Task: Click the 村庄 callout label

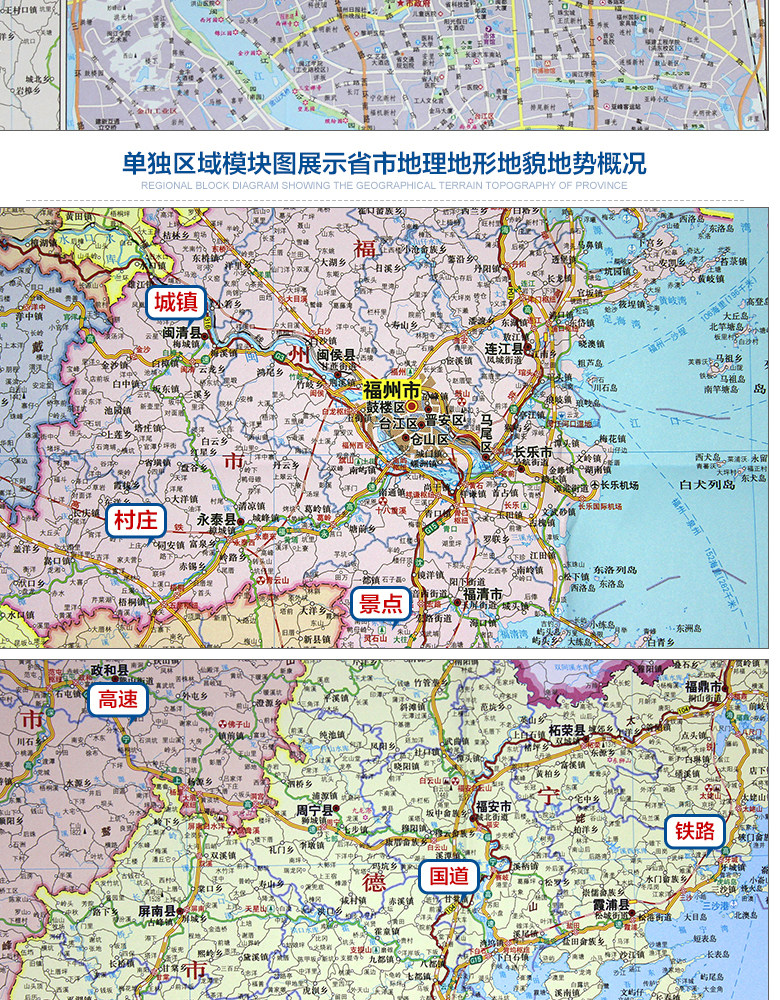Action: pos(136,520)
